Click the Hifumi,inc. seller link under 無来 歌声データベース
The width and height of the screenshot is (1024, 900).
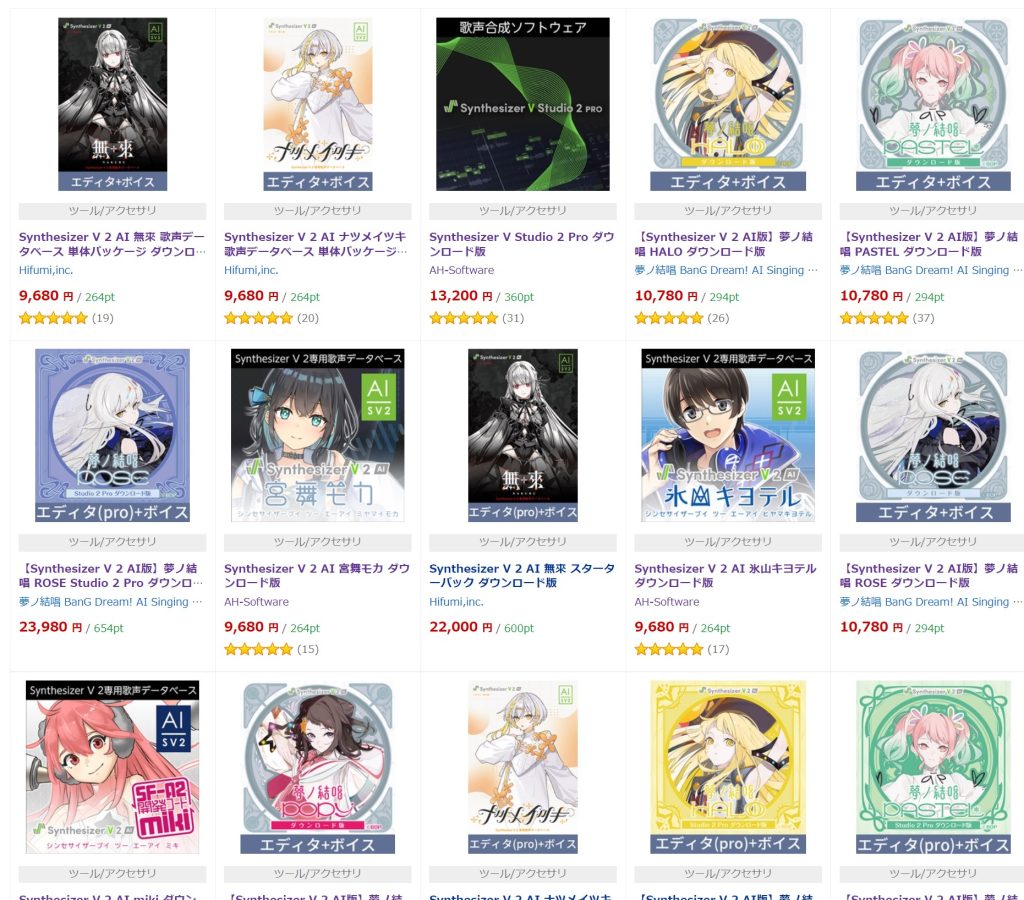pyautogui.click(x=46, y=270)
